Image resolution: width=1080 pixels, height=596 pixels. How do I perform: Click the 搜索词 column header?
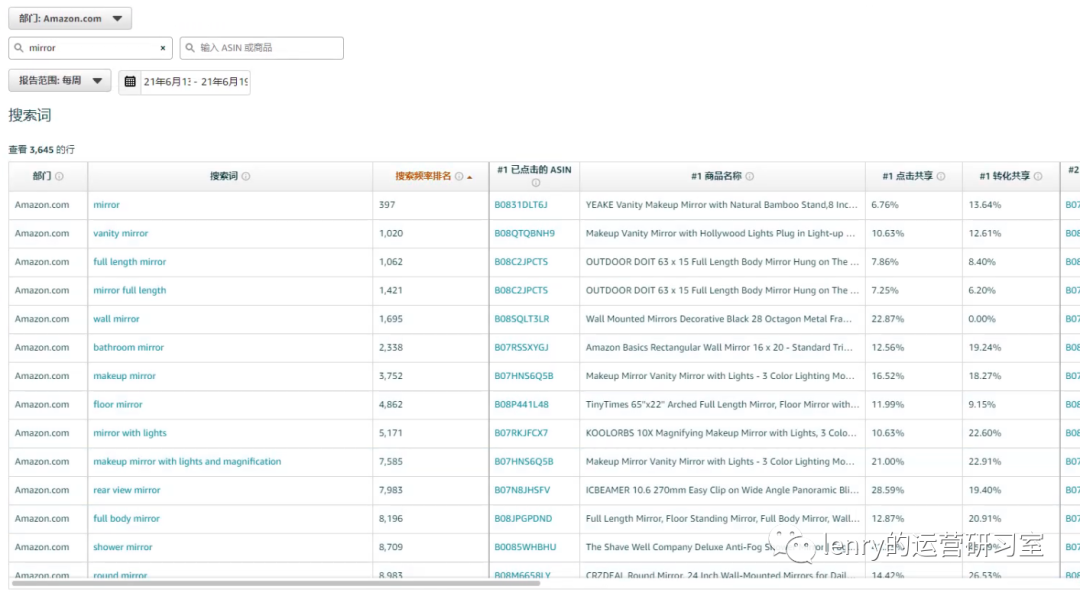pos(230,176)
